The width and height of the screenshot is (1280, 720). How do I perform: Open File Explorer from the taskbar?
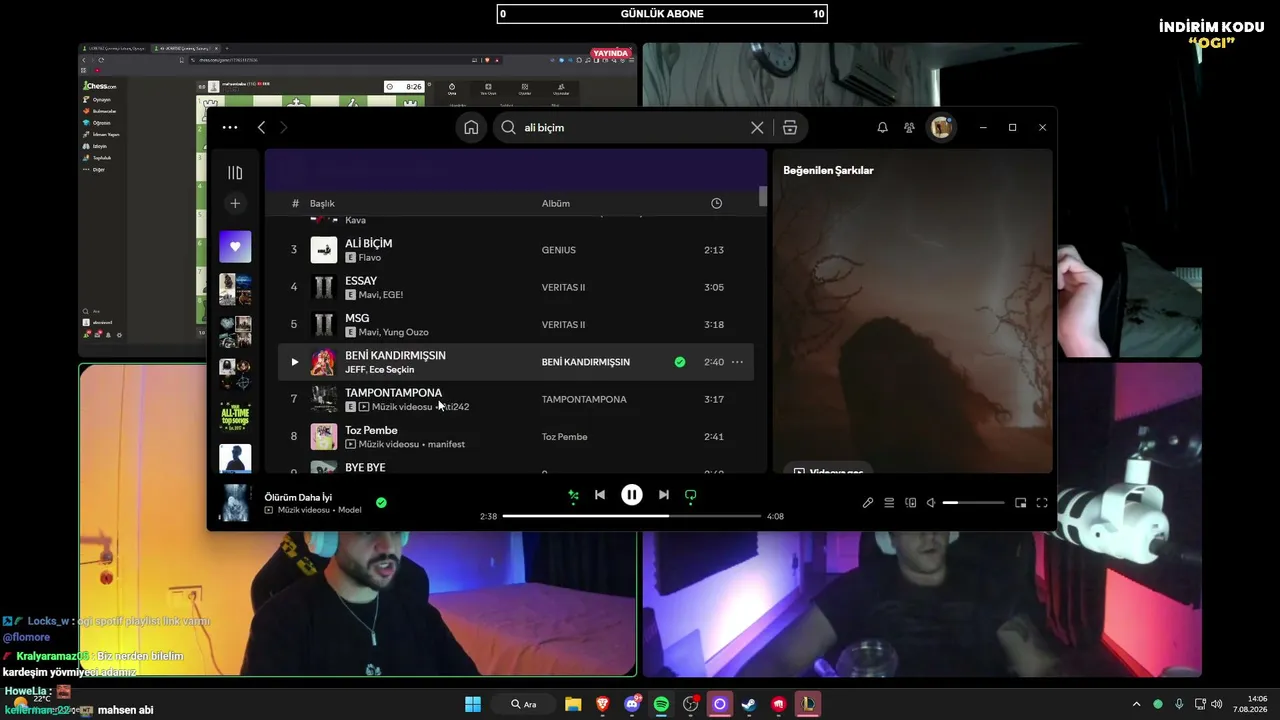573,704
